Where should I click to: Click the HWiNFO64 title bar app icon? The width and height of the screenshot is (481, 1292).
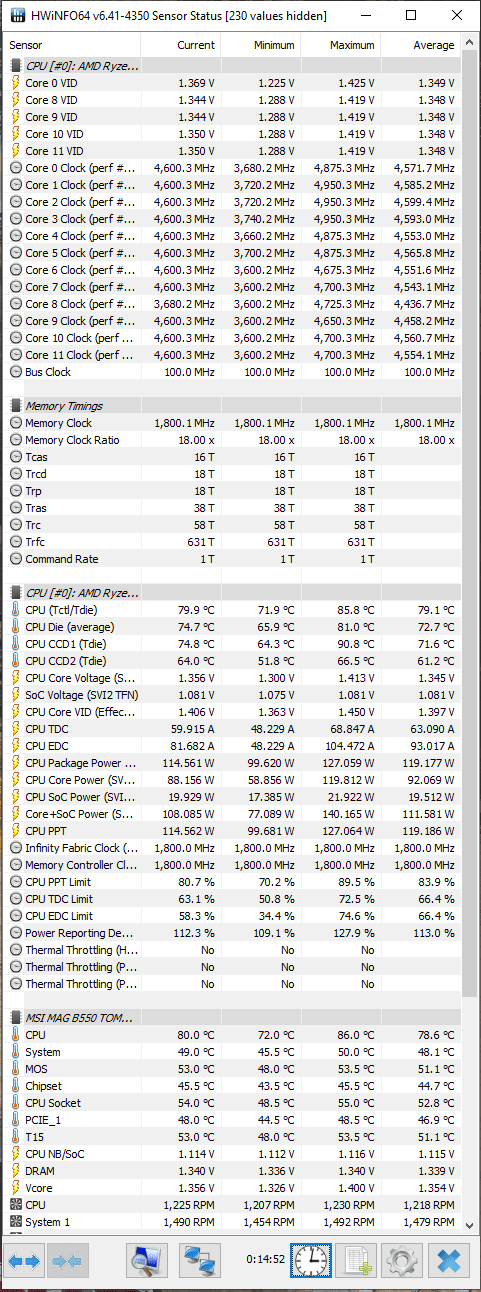[16, 16]
